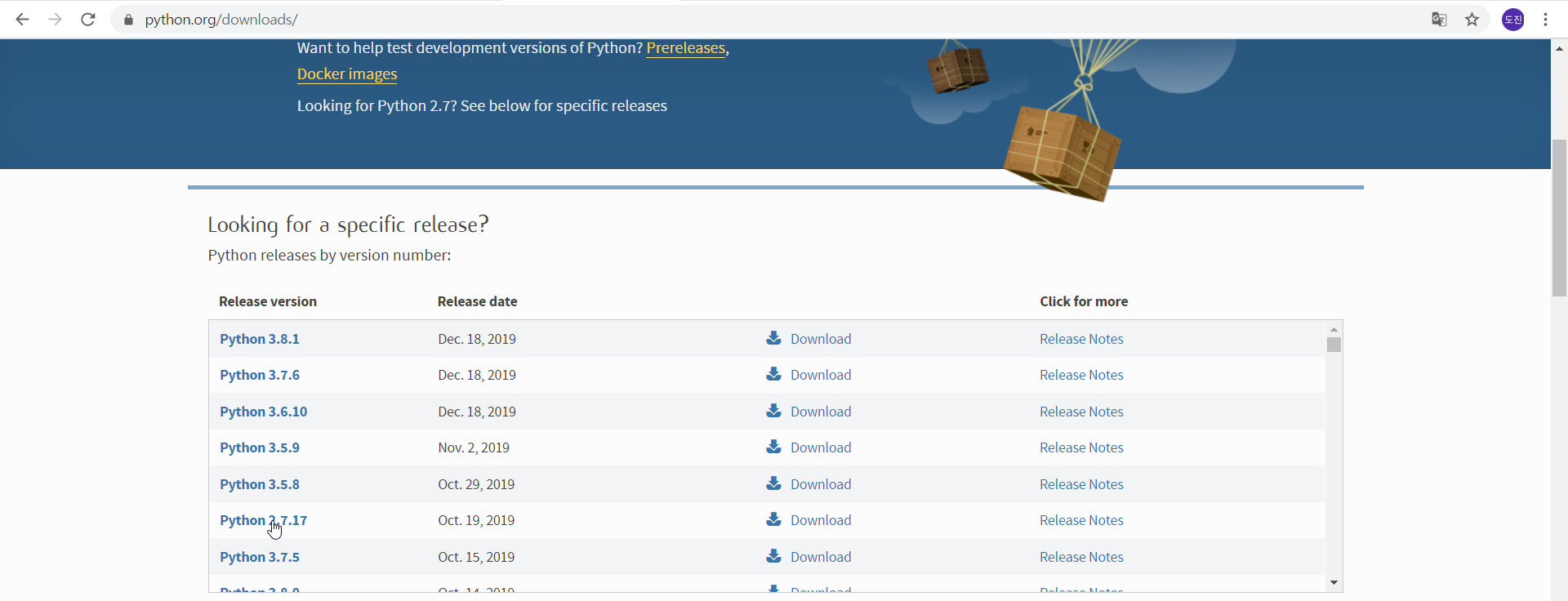Click the Download text for Python 2.7.17
1568x601 pixels.
[x=821, y=520]
